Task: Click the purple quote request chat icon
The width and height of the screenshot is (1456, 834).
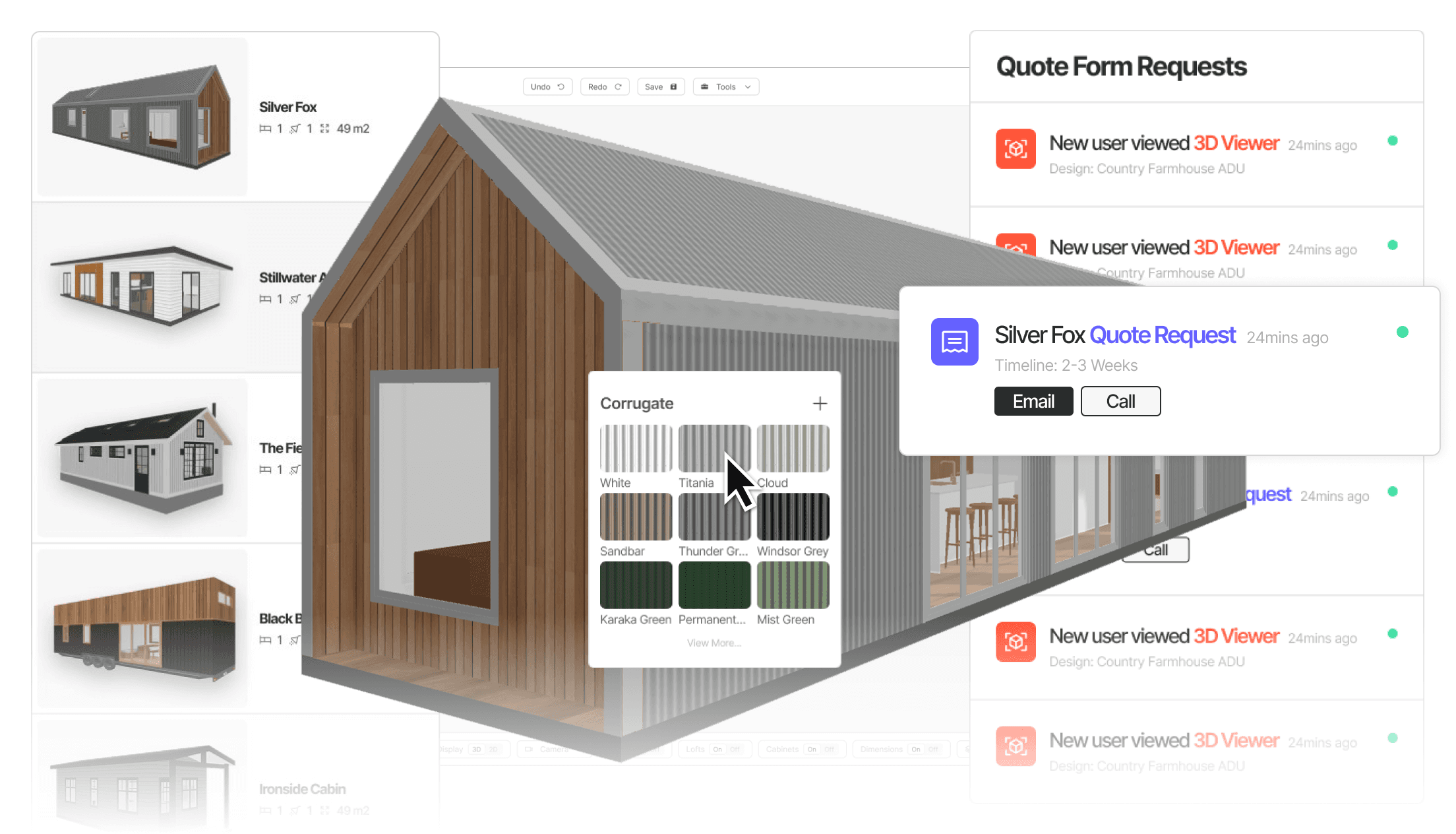Action: click(x=954, y=341)
